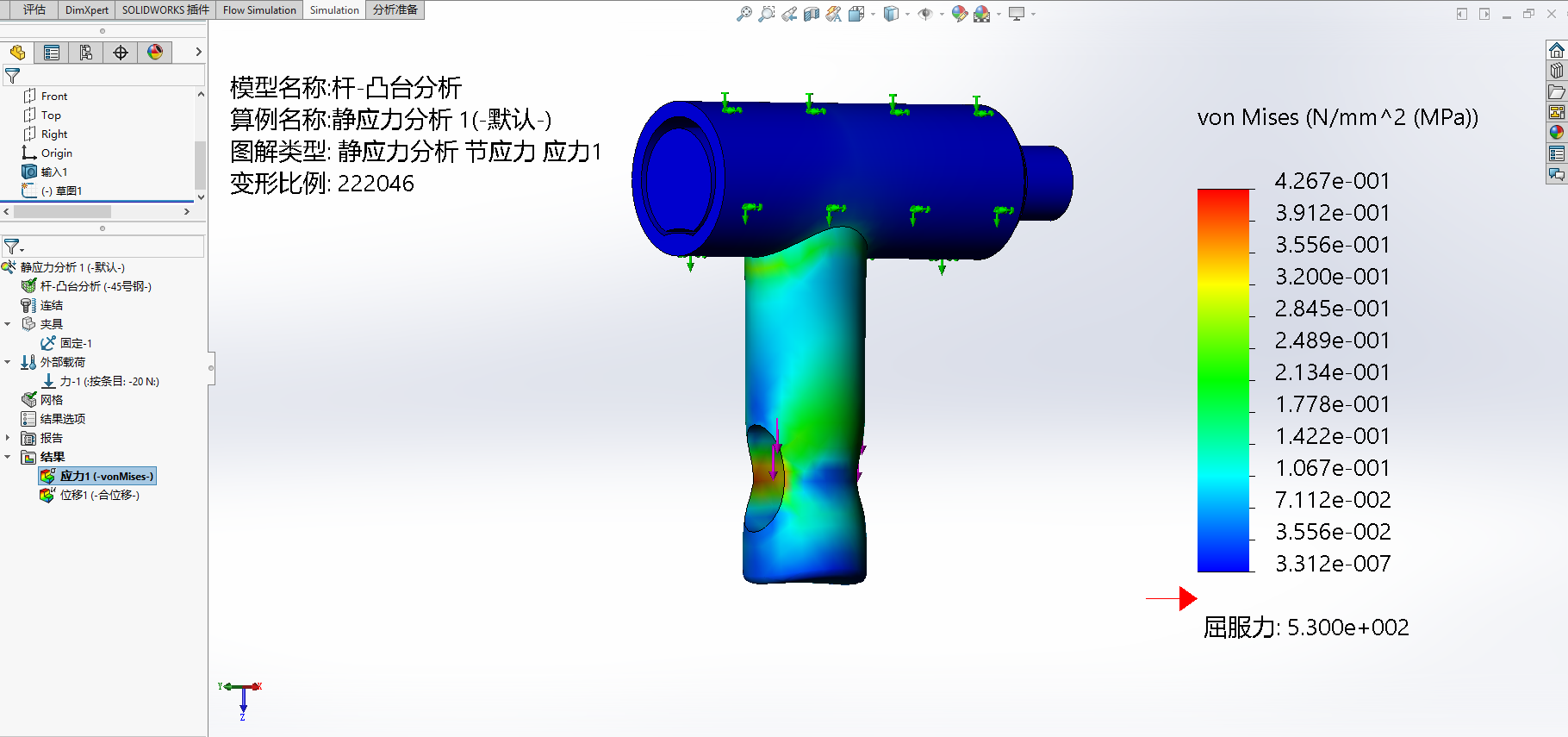Open the File Explorer folder icon

pyautogui.click(x=1557, y=91)
